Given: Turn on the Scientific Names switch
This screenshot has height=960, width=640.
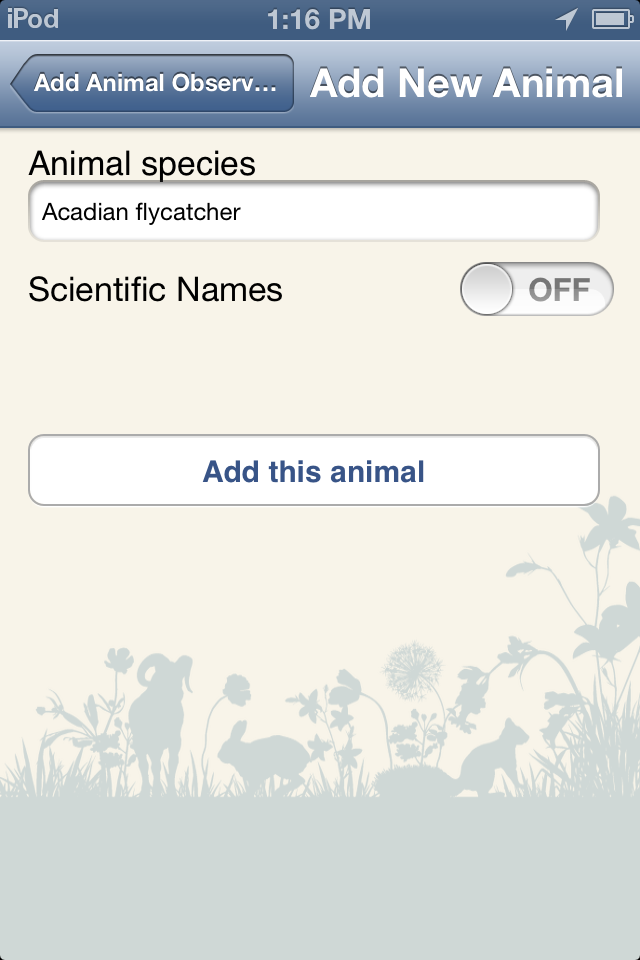Looking at the screenshot, I should (x=536, y=289).
